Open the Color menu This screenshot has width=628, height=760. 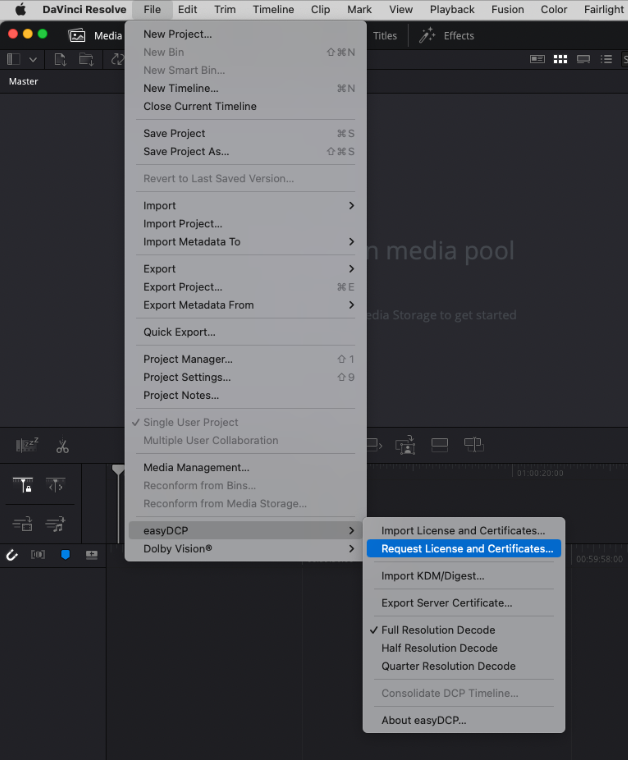pos(554,9)
